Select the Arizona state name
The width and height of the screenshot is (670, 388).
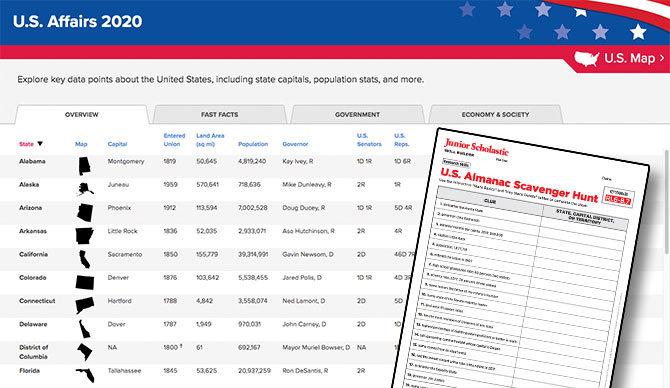point(30,208)
